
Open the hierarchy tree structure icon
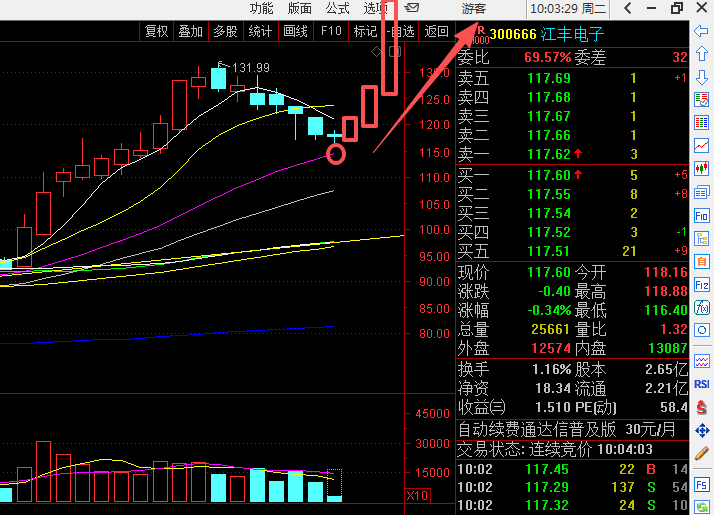tap(701, 238)
